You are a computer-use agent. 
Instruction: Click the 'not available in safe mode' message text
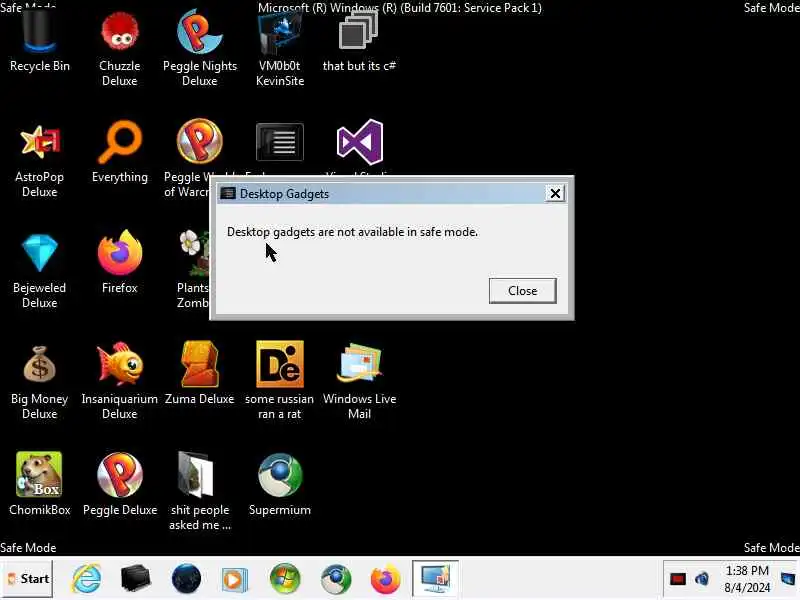tap(352, 232)
